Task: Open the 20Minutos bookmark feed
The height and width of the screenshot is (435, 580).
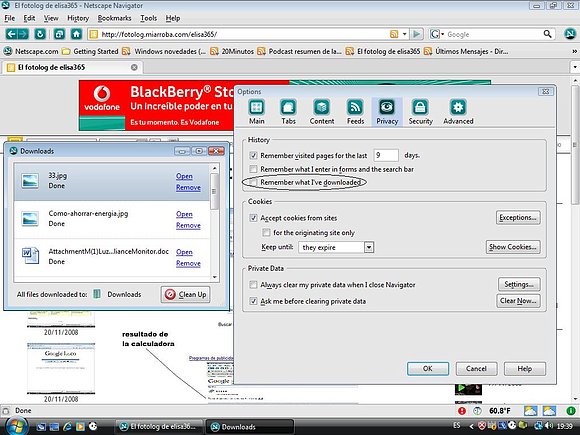Action: click(x=232, y=51)
